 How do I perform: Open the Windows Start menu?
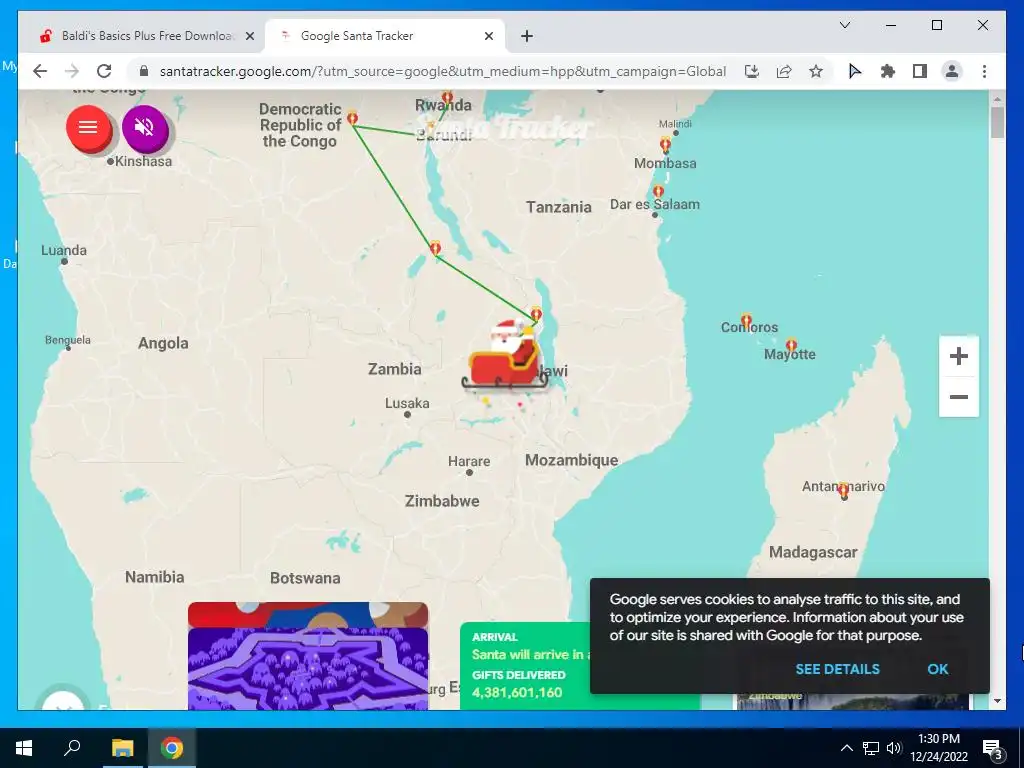coord(24,748)
